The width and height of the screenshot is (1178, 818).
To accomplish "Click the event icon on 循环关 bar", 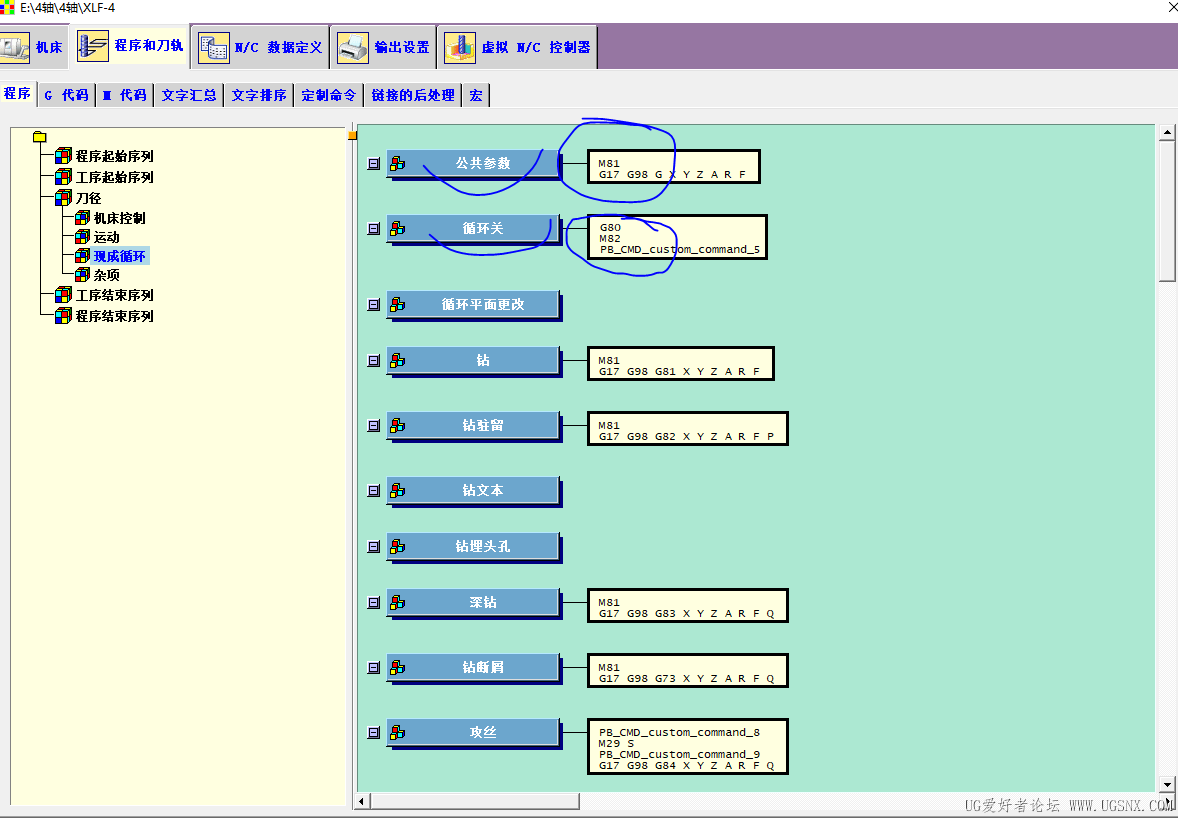I will point(397,228).
